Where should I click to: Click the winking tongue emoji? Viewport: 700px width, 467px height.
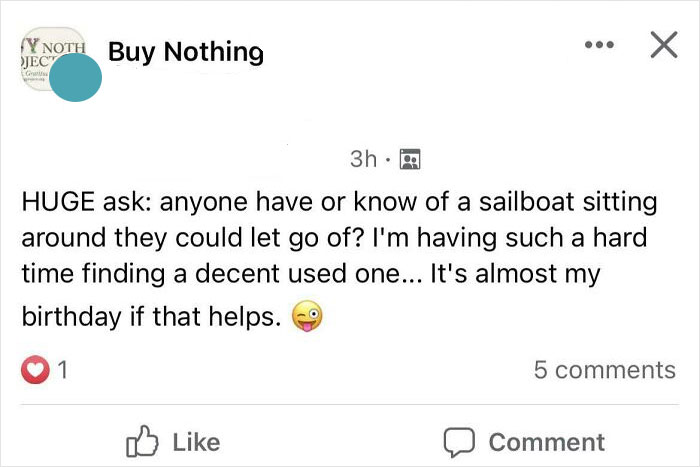(307, 316)
